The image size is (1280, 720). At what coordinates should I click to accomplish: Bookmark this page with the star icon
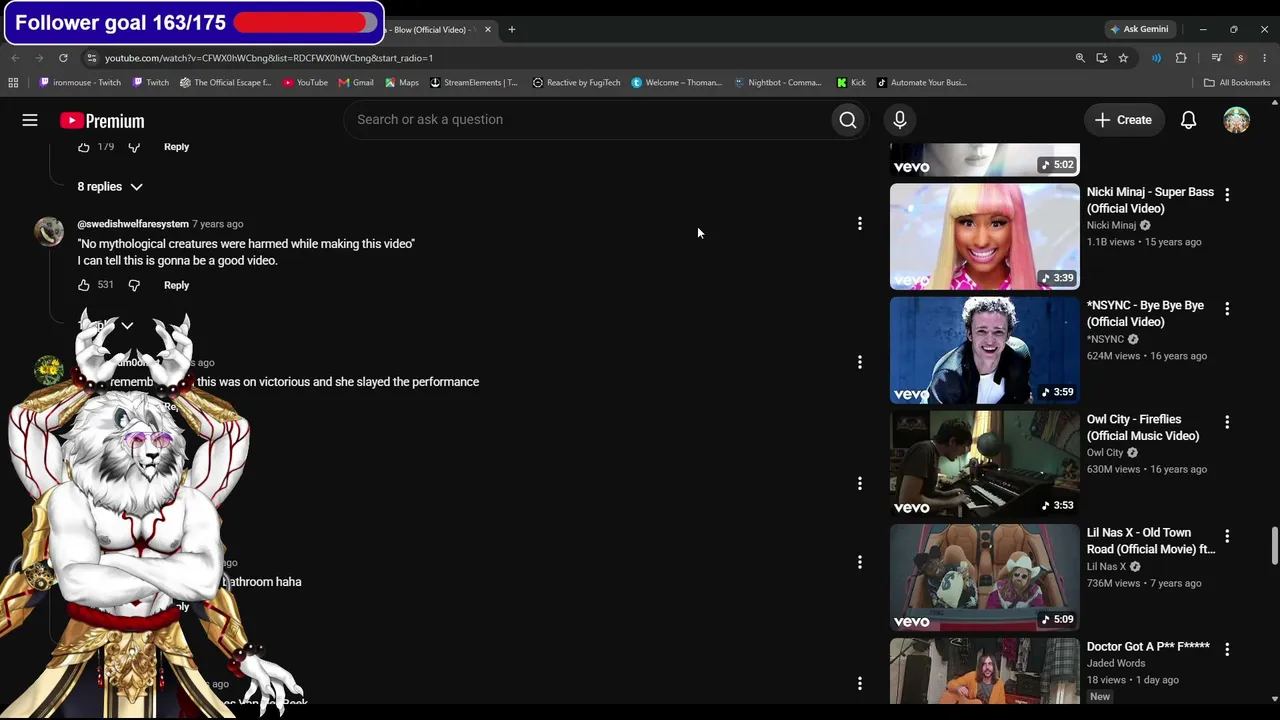pyautogui.click(x=1123, y=58)
